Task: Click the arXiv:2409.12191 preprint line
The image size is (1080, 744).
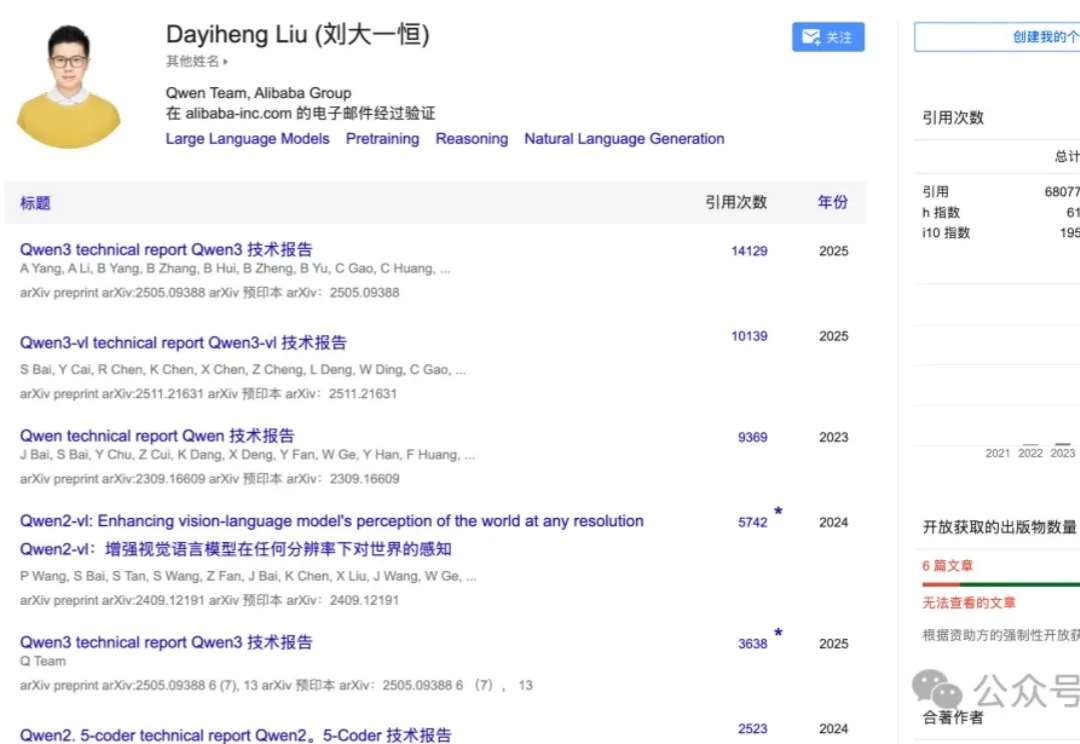Action: (x=209, y=600)
